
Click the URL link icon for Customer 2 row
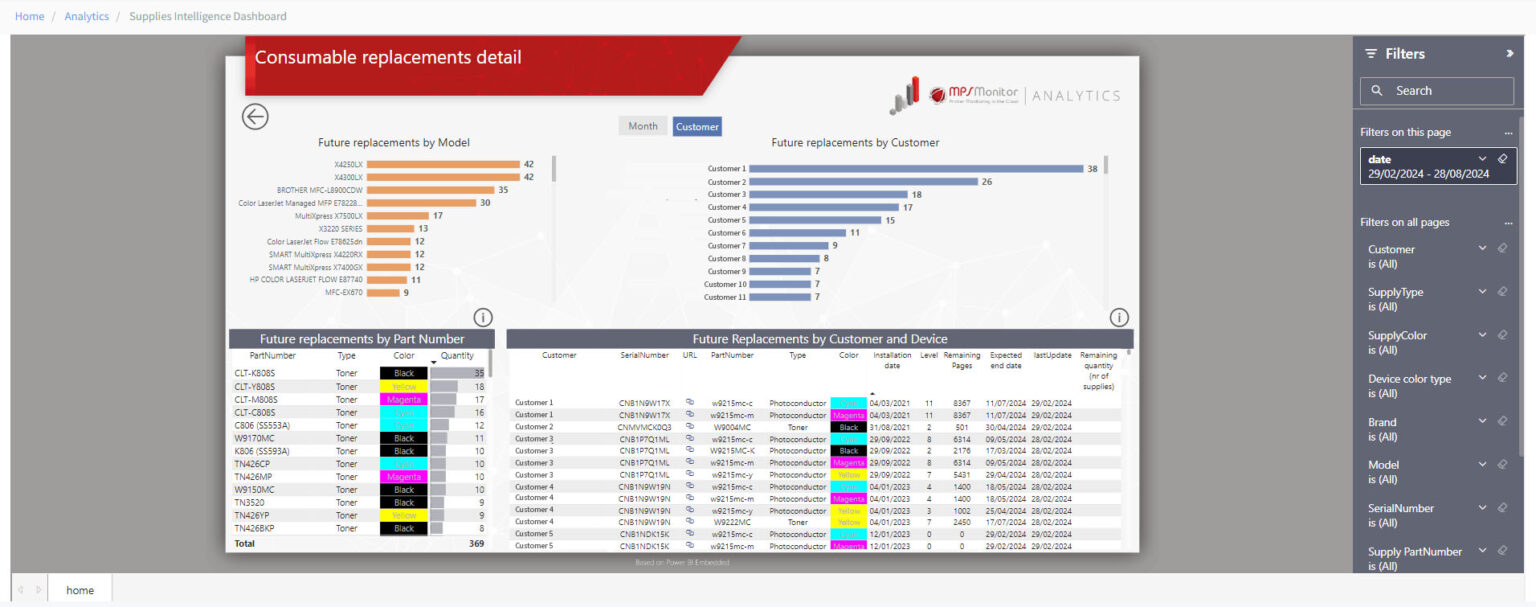(689, 426)
